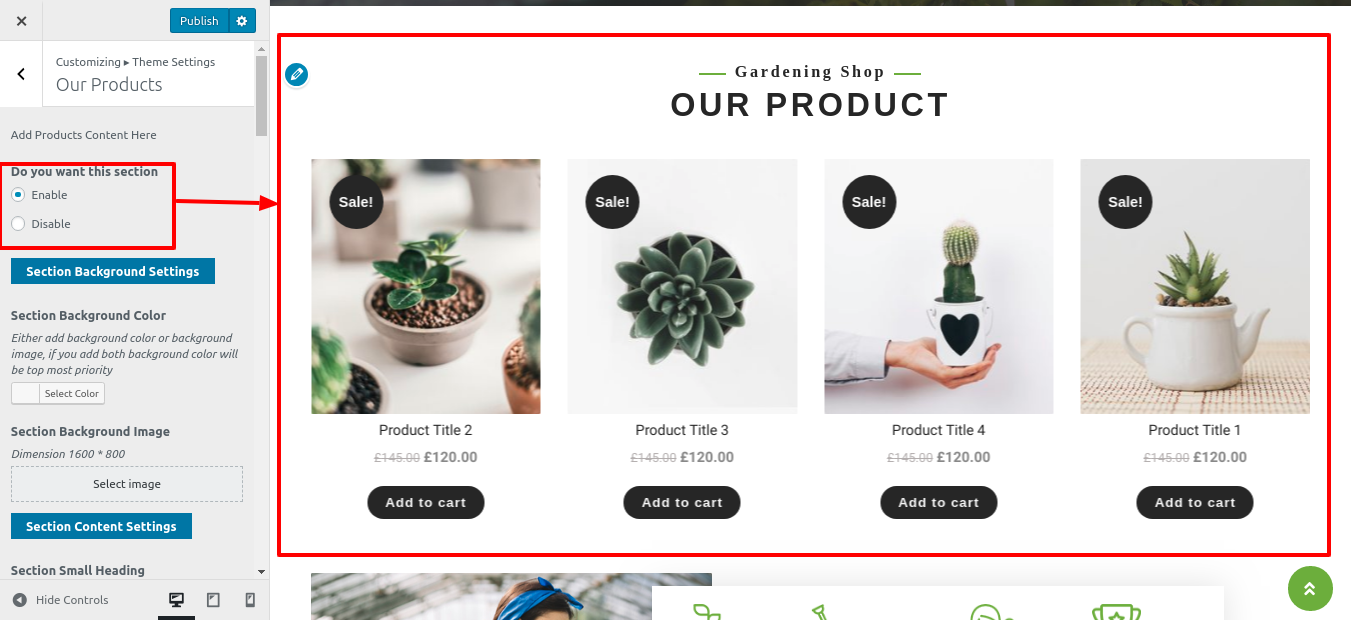Switch to desktop preview device icon
1351x620 pixels.
click(177, 600)
